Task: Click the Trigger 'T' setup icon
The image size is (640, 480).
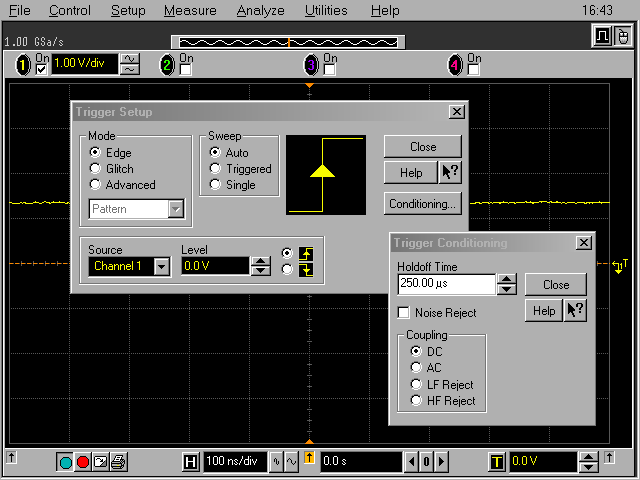Action: pyautogui.click(x=496, y=462)
